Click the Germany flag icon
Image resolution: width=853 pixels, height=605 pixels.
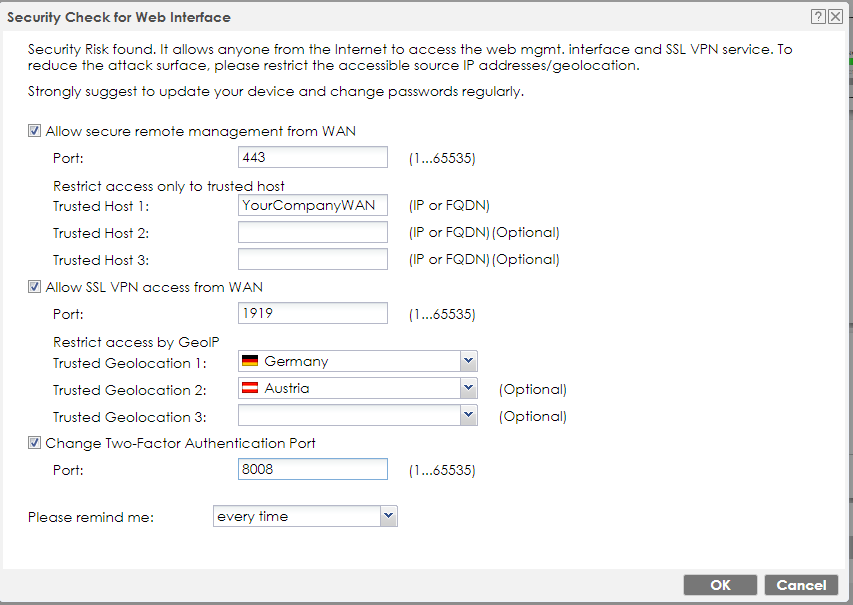(x=251, y=361)
